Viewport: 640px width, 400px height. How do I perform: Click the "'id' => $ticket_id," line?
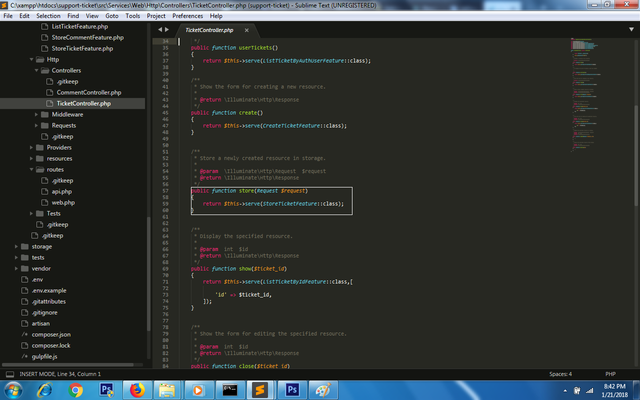point(243,295)
